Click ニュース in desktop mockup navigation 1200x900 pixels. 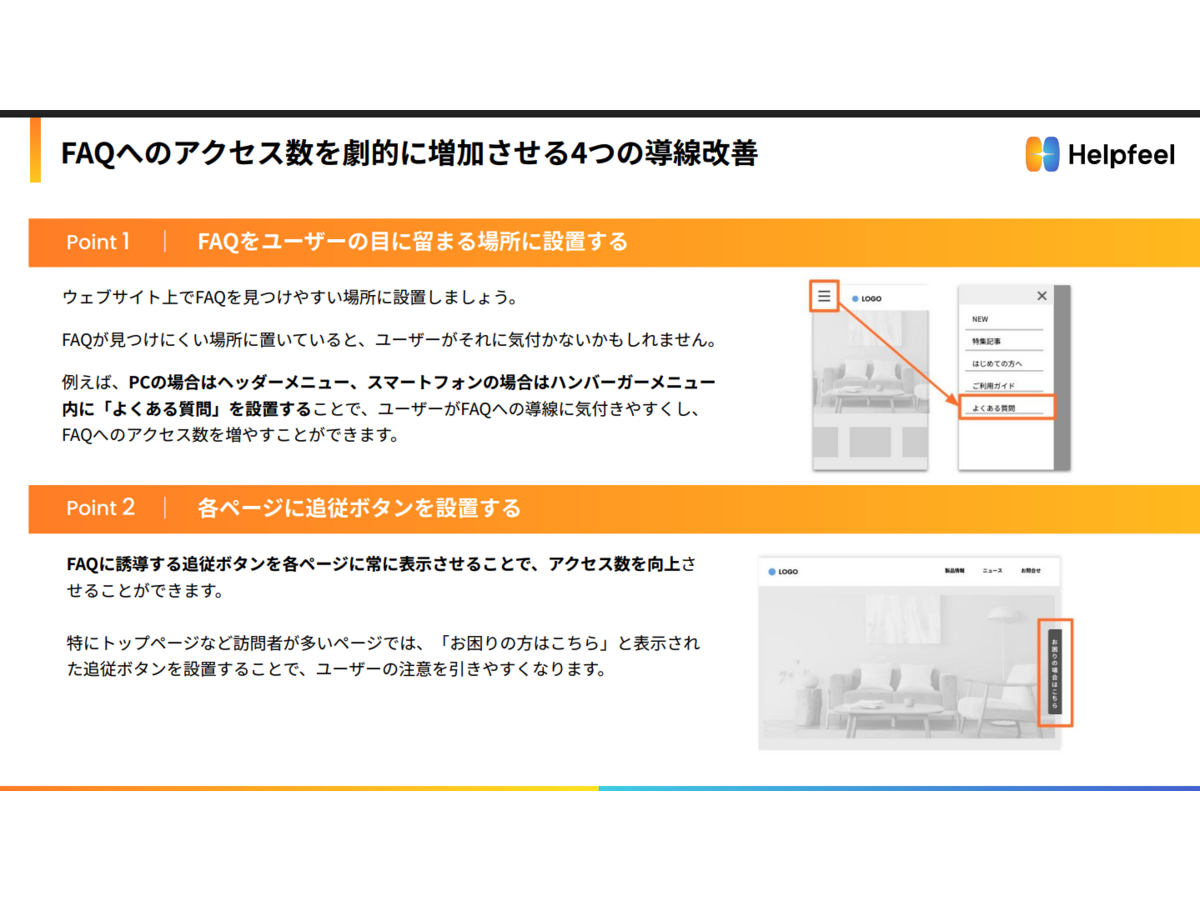(x=992, y=571)
